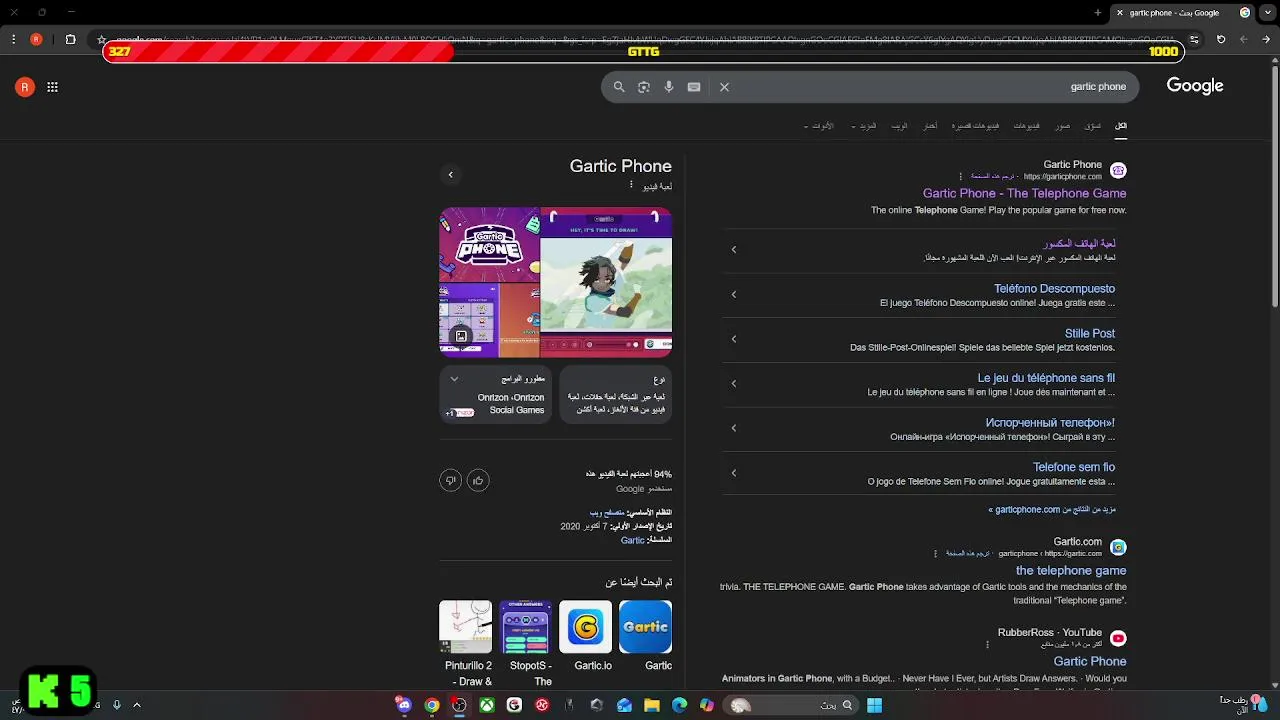Collapse the Gartic Phone panel with back chevron
The height and width of the screenshot is (720, 1280).
coord(450,175)
